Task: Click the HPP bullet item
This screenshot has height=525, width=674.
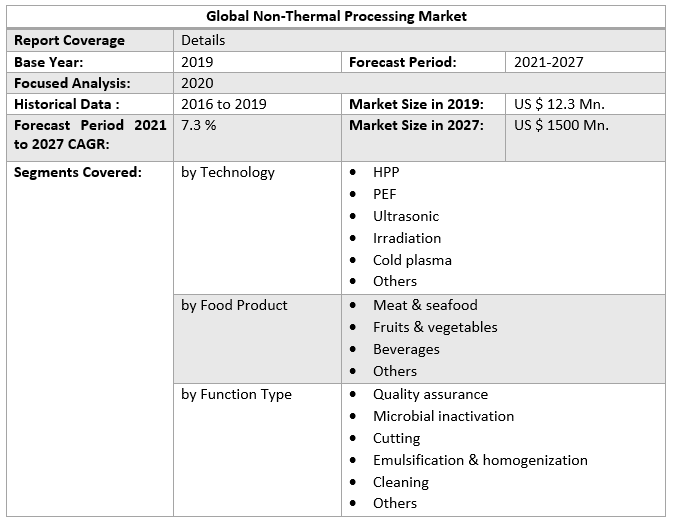Action: (386, 172)
